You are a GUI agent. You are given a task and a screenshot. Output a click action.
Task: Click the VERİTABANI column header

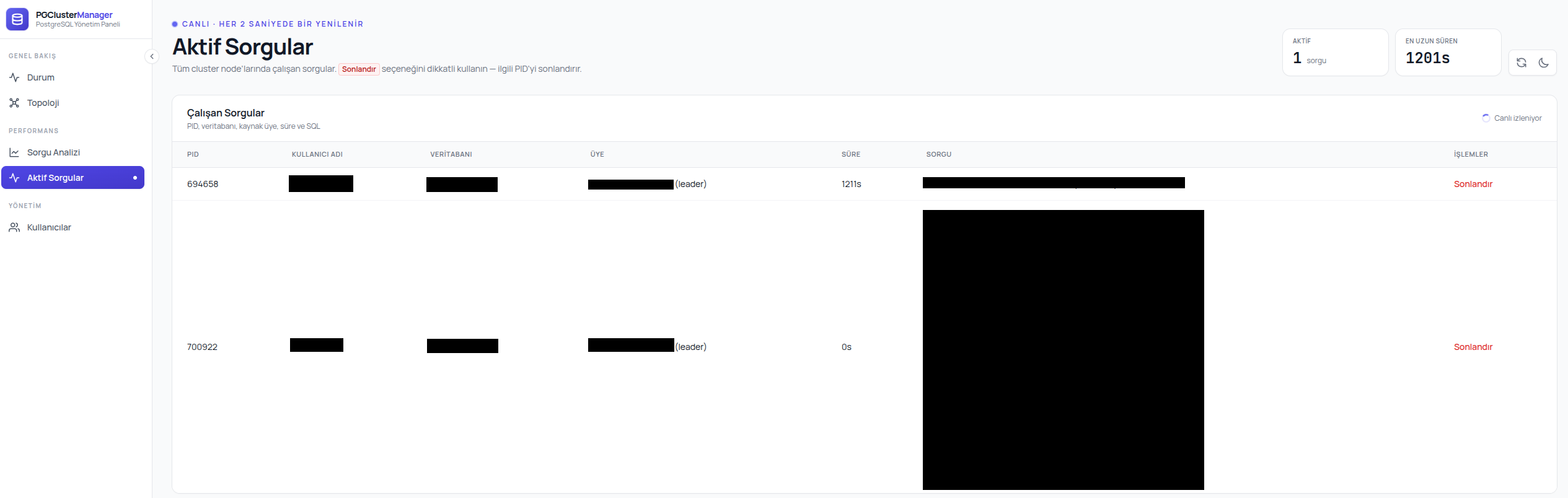(x=451, y=154)
